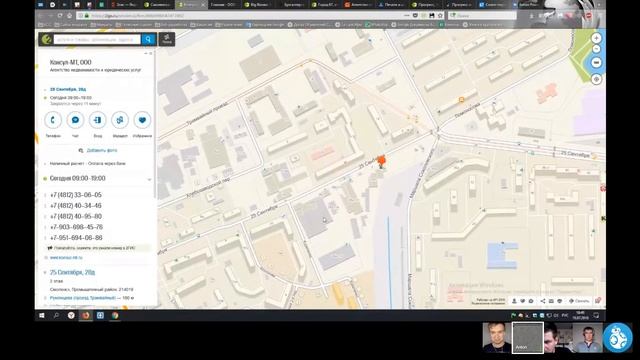Click phone number +7-903-698-45-76
The height and width of the screenshot is (360, 640).
[x=76, y=227]
